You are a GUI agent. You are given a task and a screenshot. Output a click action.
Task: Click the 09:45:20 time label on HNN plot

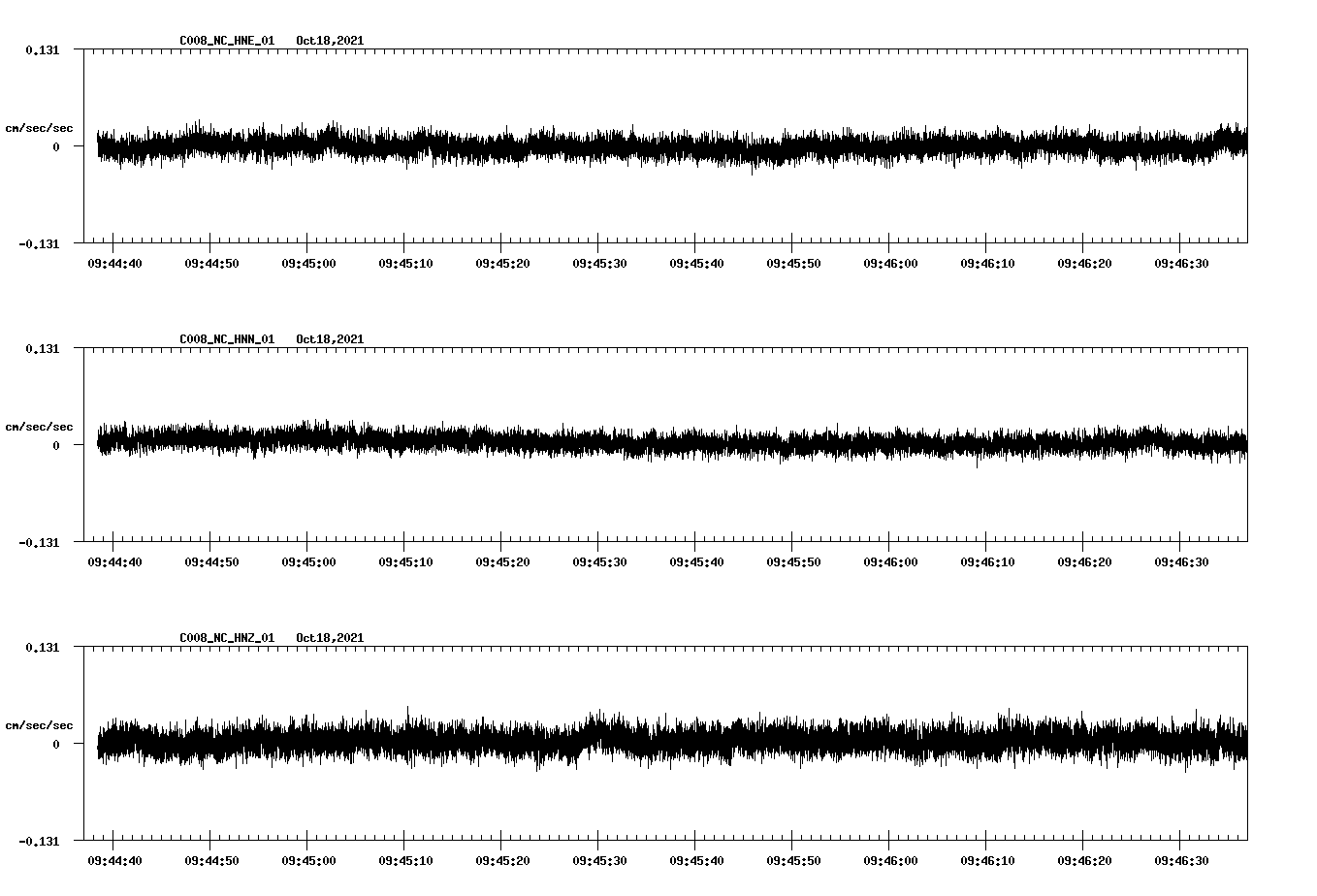pos(502,562)
